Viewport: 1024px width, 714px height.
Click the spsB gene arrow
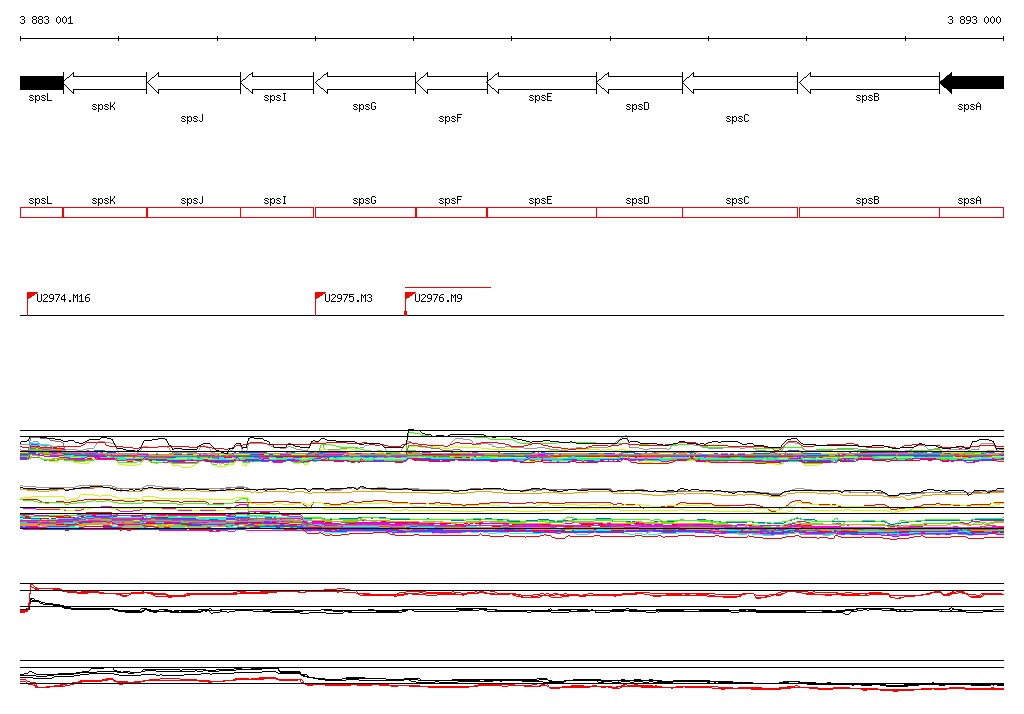click(x=869, y=83)
